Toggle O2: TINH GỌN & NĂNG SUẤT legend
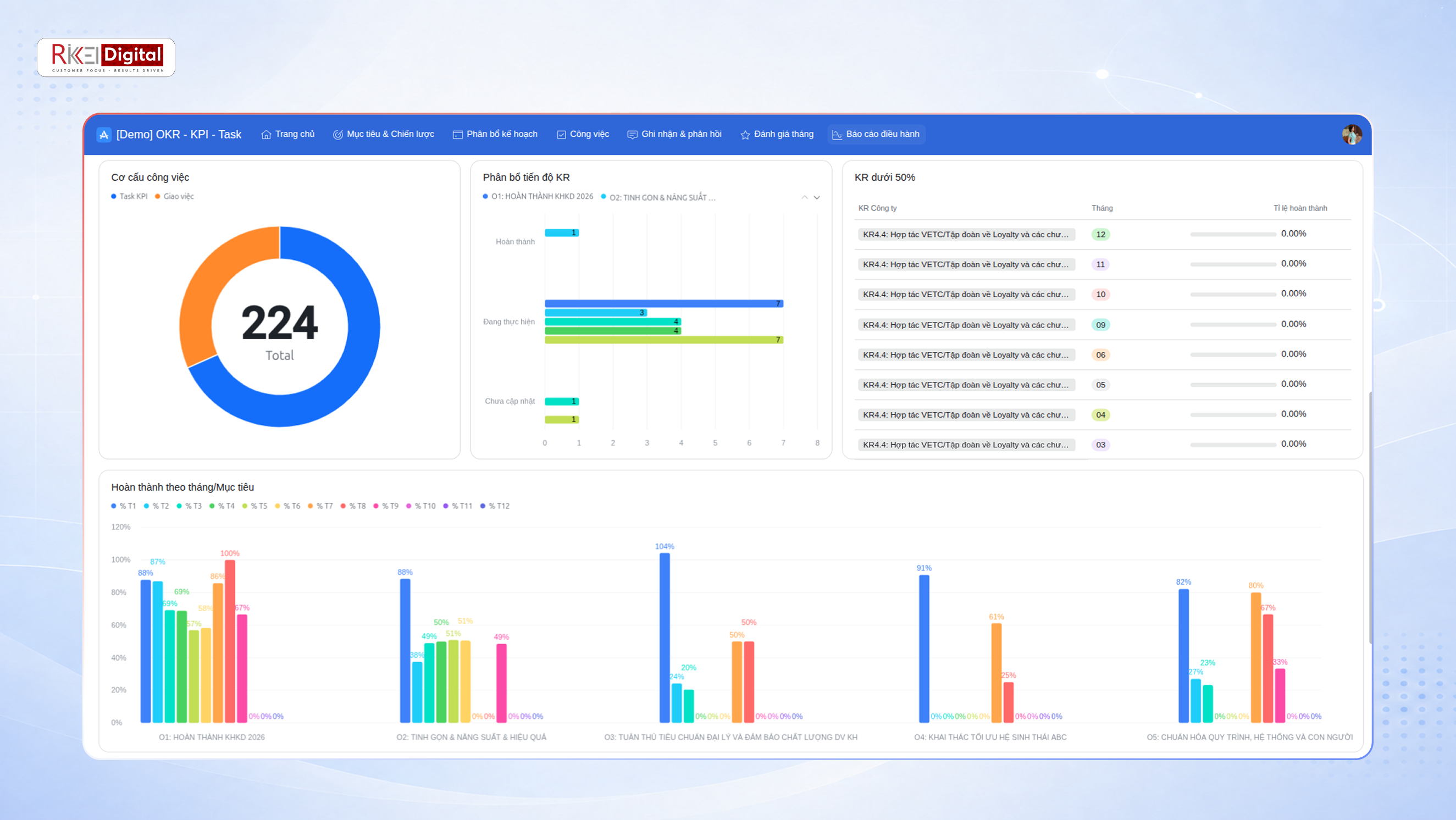Screen dimensions: 1456x820 tap(658, 197)
